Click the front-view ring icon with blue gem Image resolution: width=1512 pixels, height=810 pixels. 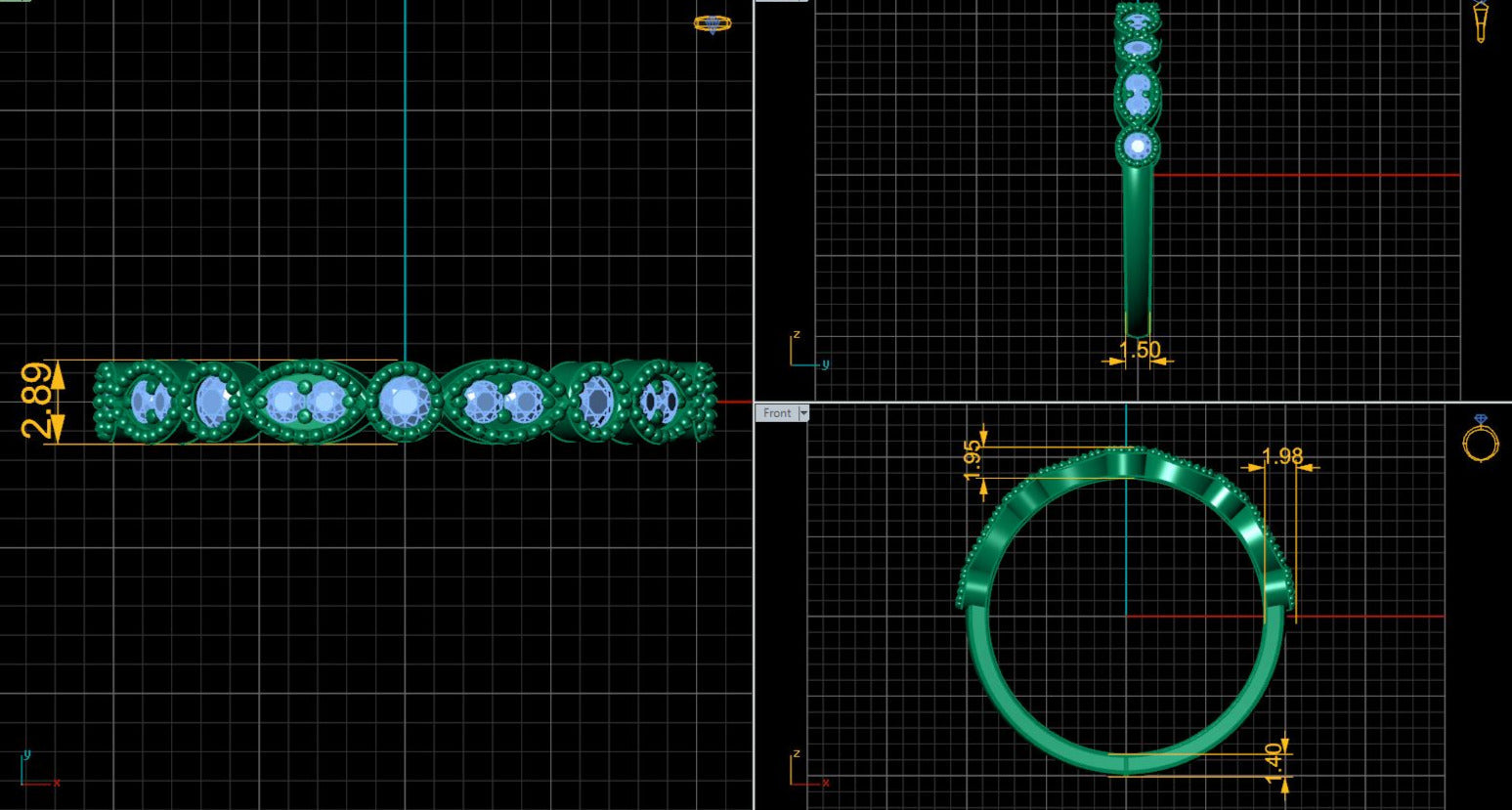(x=1480, y=438)
